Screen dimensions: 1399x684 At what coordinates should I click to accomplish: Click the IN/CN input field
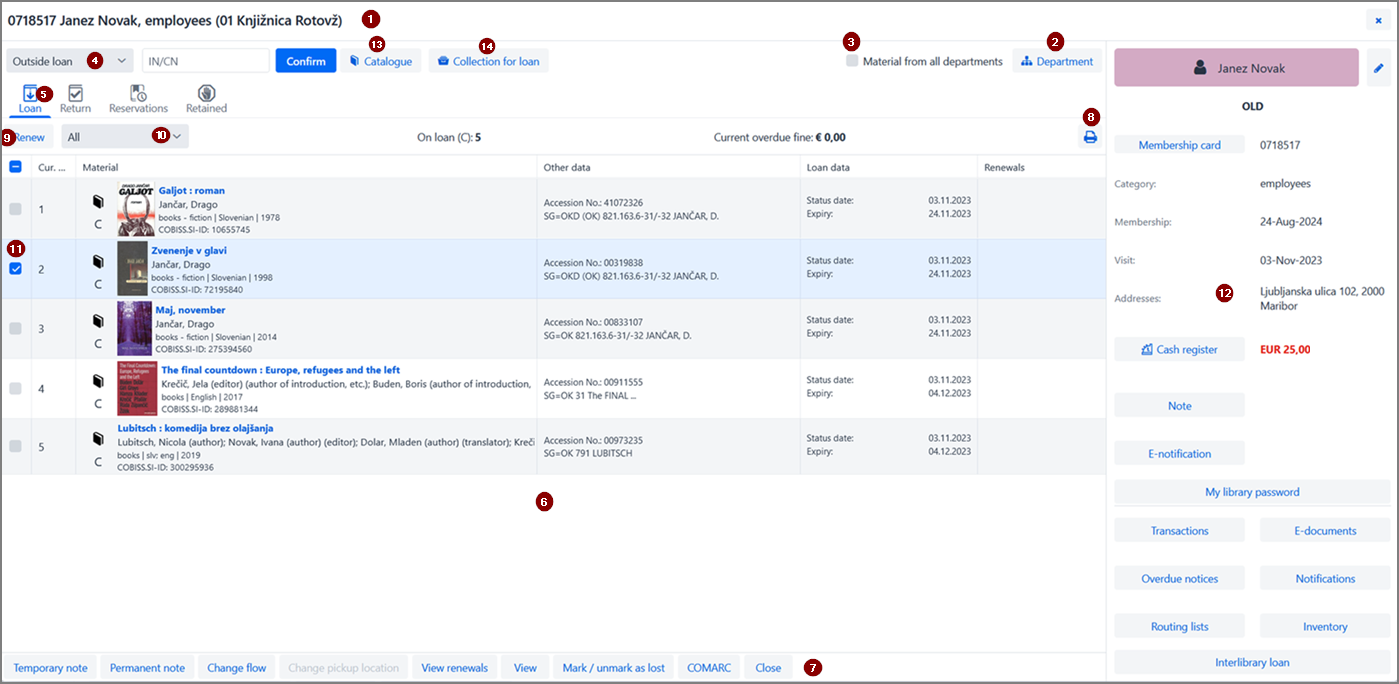point(206,60)
